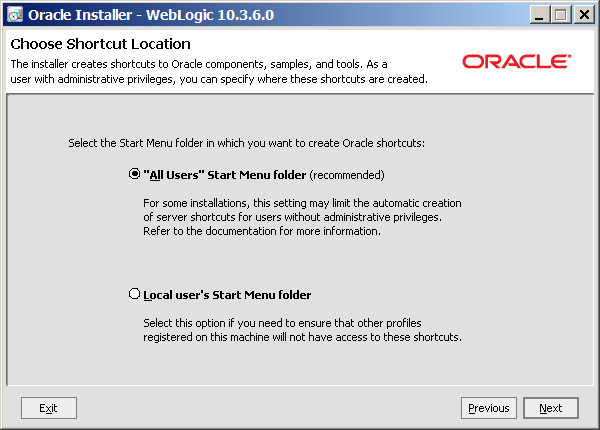Click "registered on this machine" description line
The height and width of the screenshot is (430, 600).
point(302,337)
